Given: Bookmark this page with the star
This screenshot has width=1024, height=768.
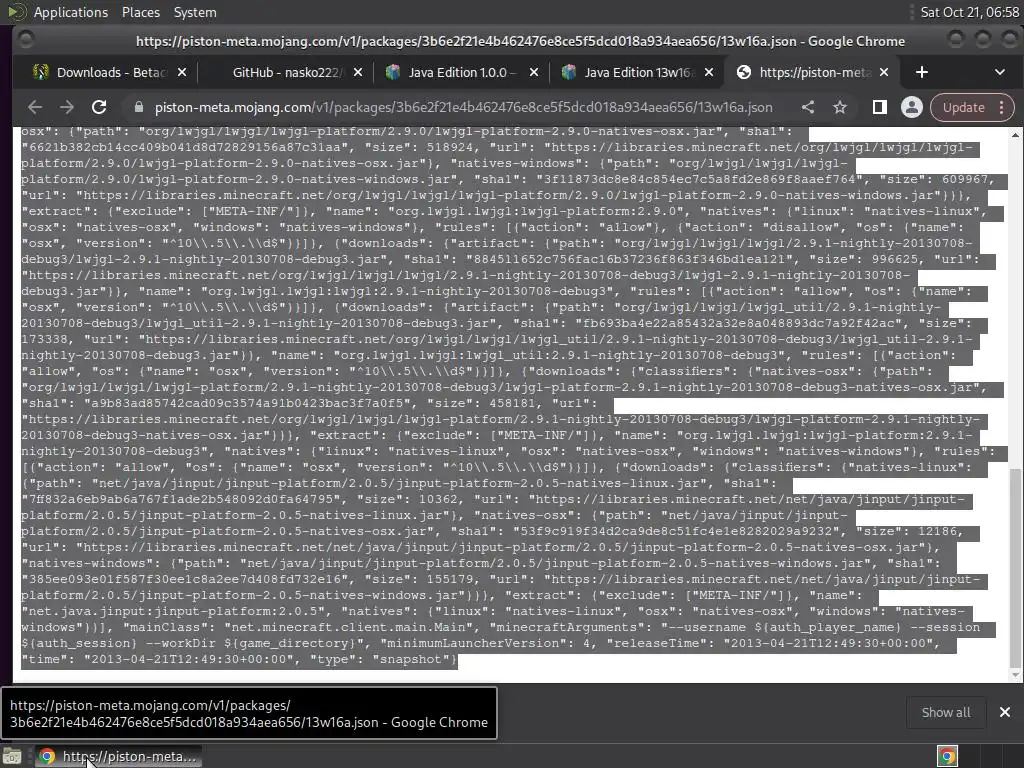Looking at the screenshot, I should 840,107.
